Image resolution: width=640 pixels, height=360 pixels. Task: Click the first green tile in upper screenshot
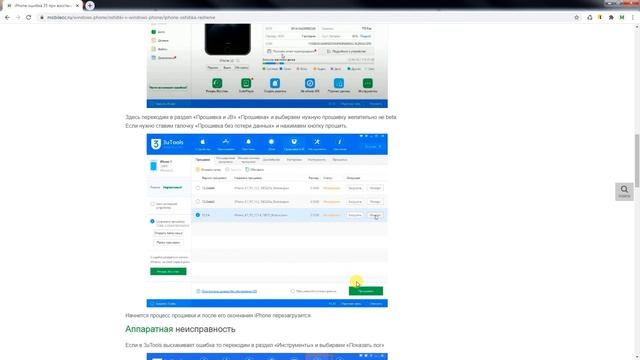tap(217, 83)
